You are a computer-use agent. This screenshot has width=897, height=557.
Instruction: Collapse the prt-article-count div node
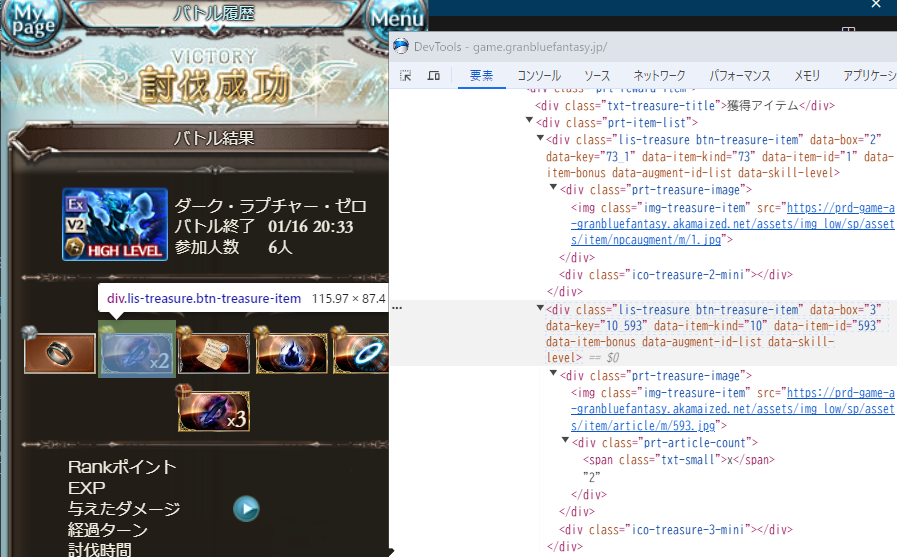coord(565,440)
